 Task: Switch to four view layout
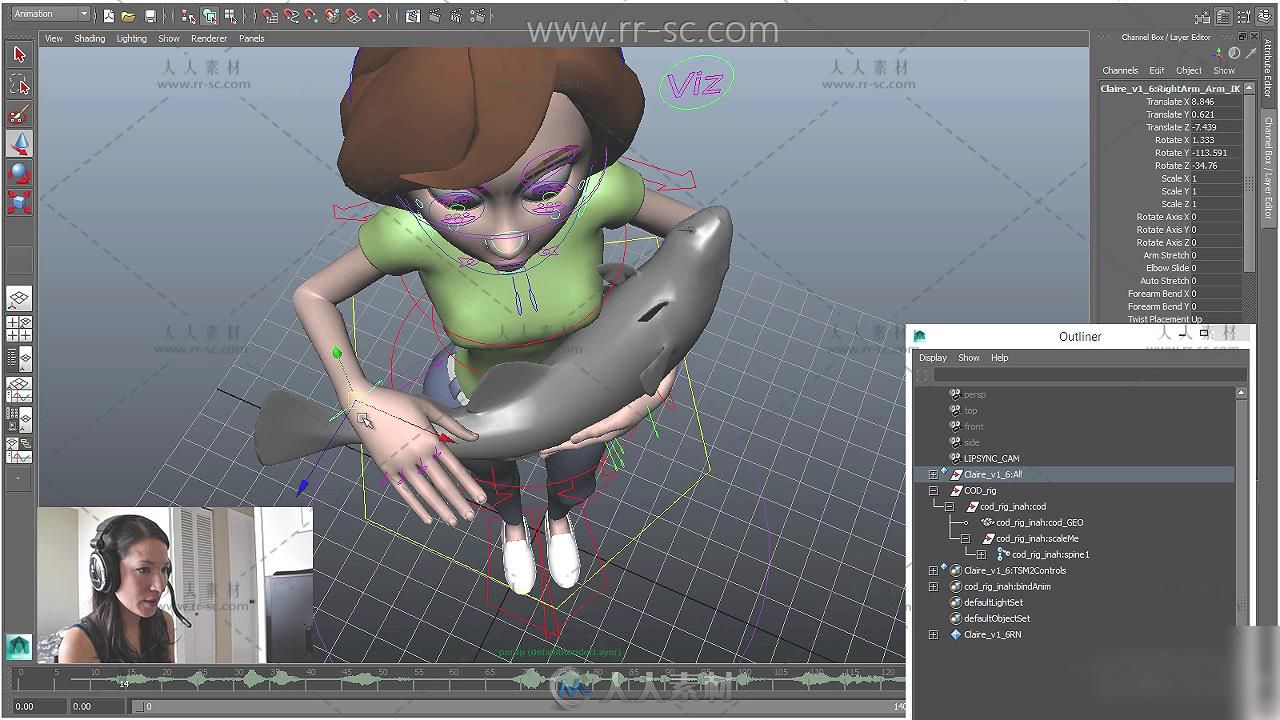pos(19,329)
